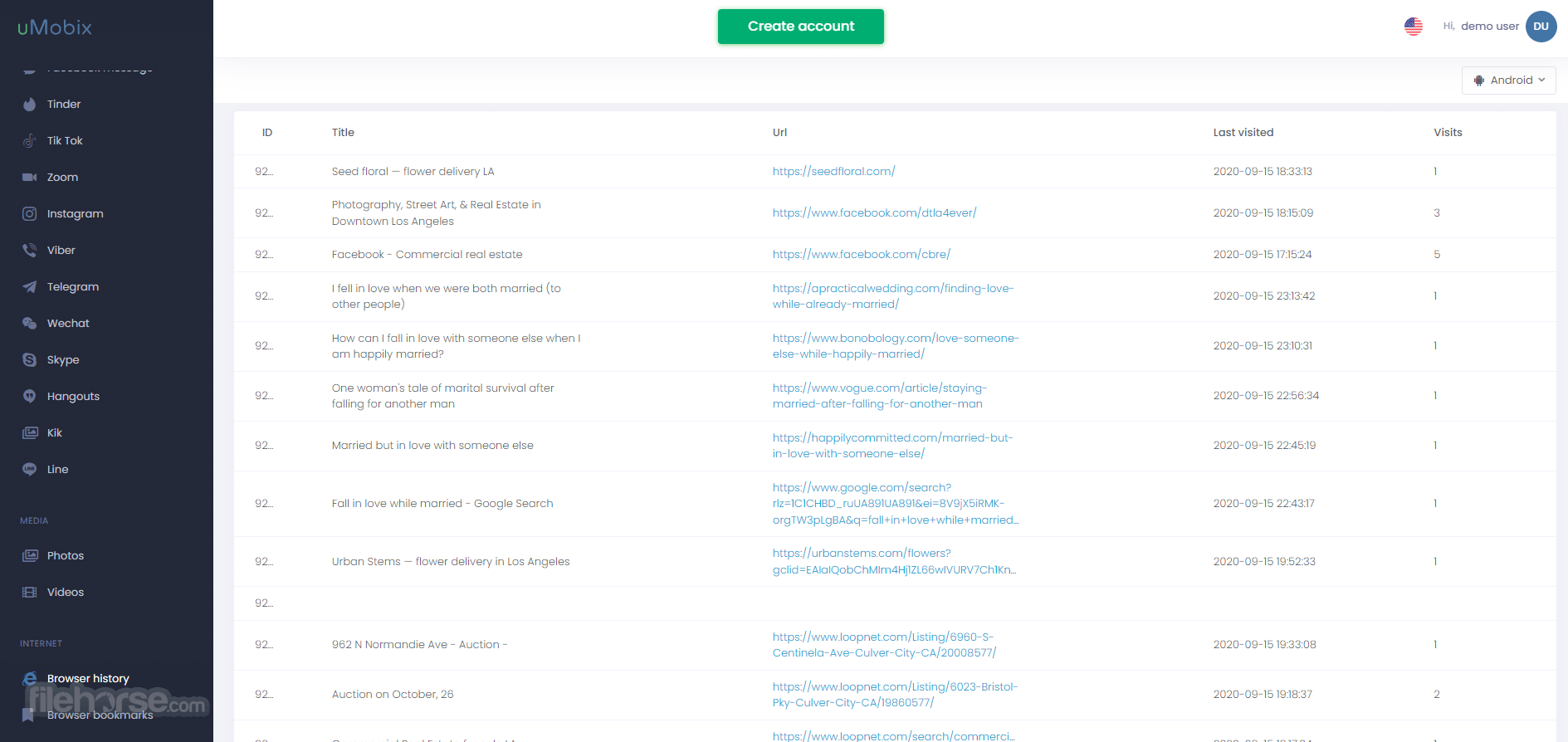The width and height of the screenshot is (1568, 742).
Task: Open the google.com search link
Action: pyautogui.click(x=896, y=504)
